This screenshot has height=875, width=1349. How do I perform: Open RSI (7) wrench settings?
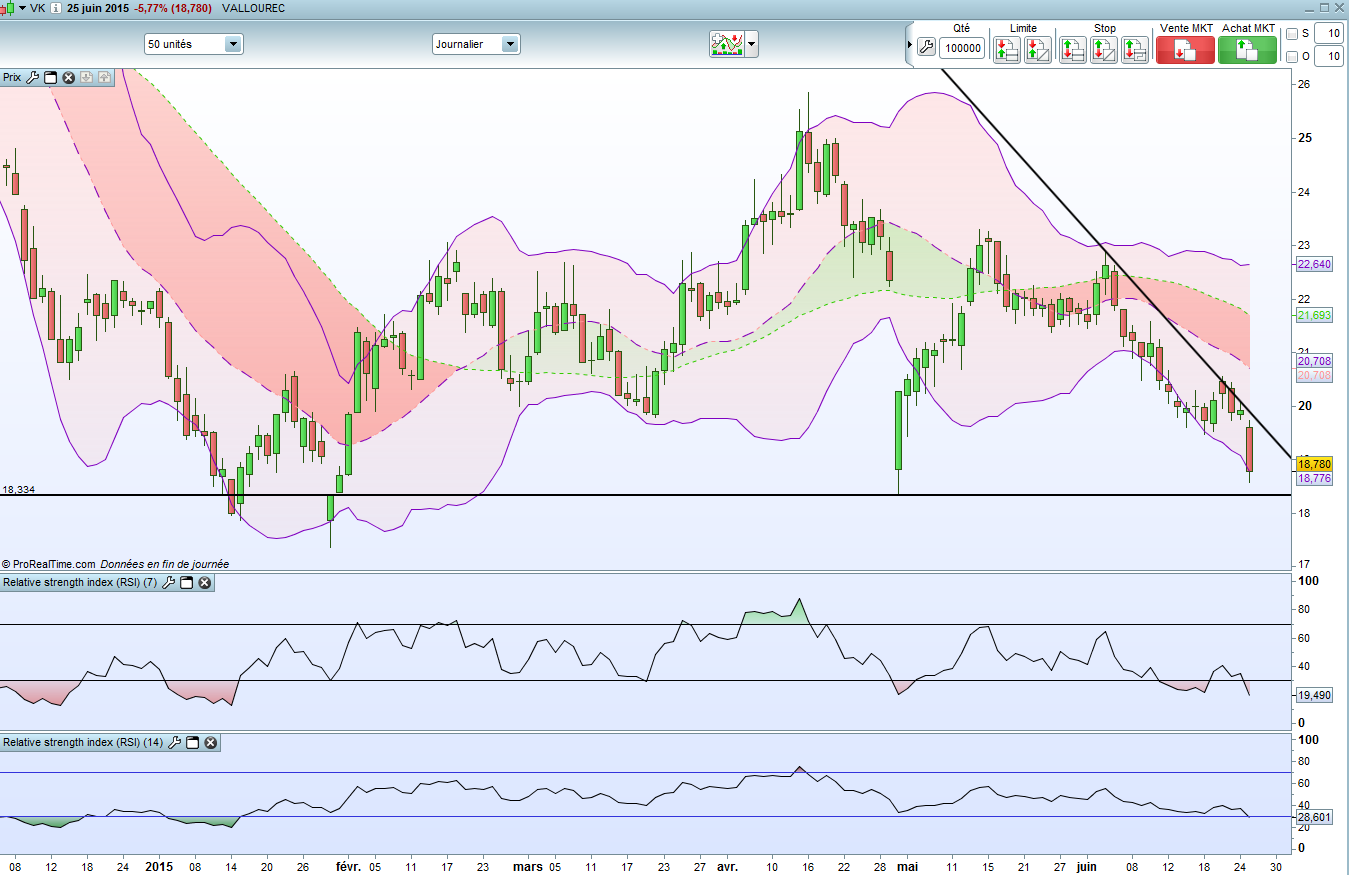(x=168, y=583)
